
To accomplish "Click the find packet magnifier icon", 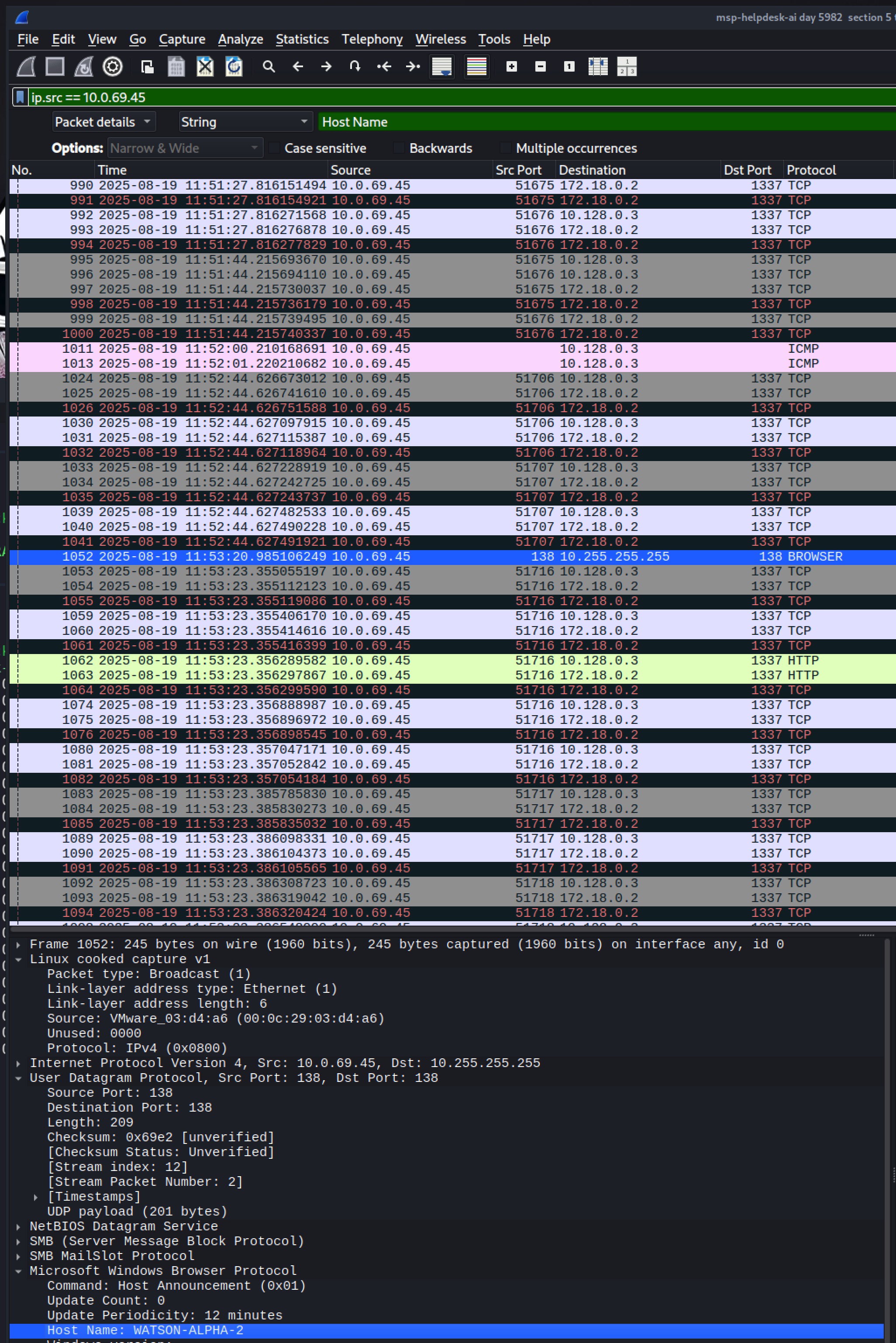I will (x=269, y=67).
